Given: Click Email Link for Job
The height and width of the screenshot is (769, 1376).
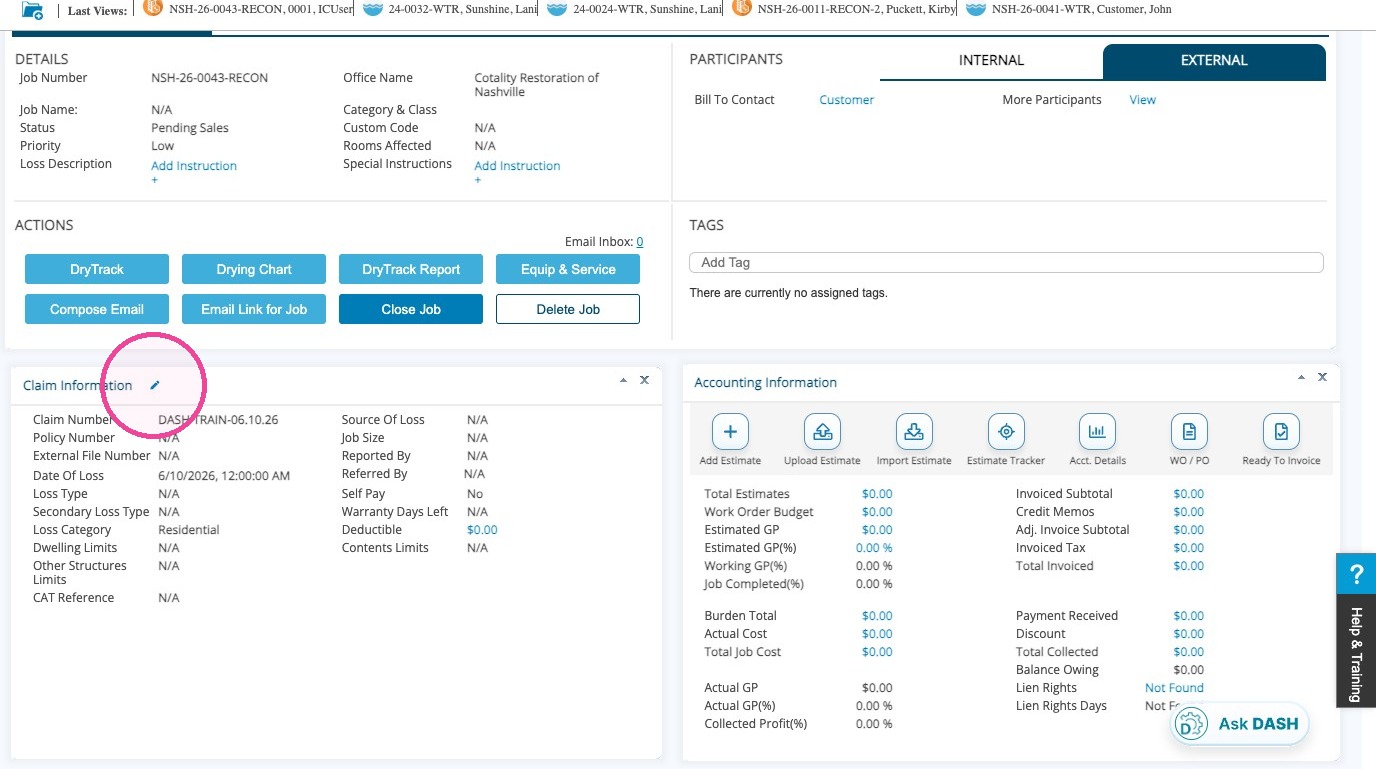Looking at the screenshot, I should coord(254,309).
